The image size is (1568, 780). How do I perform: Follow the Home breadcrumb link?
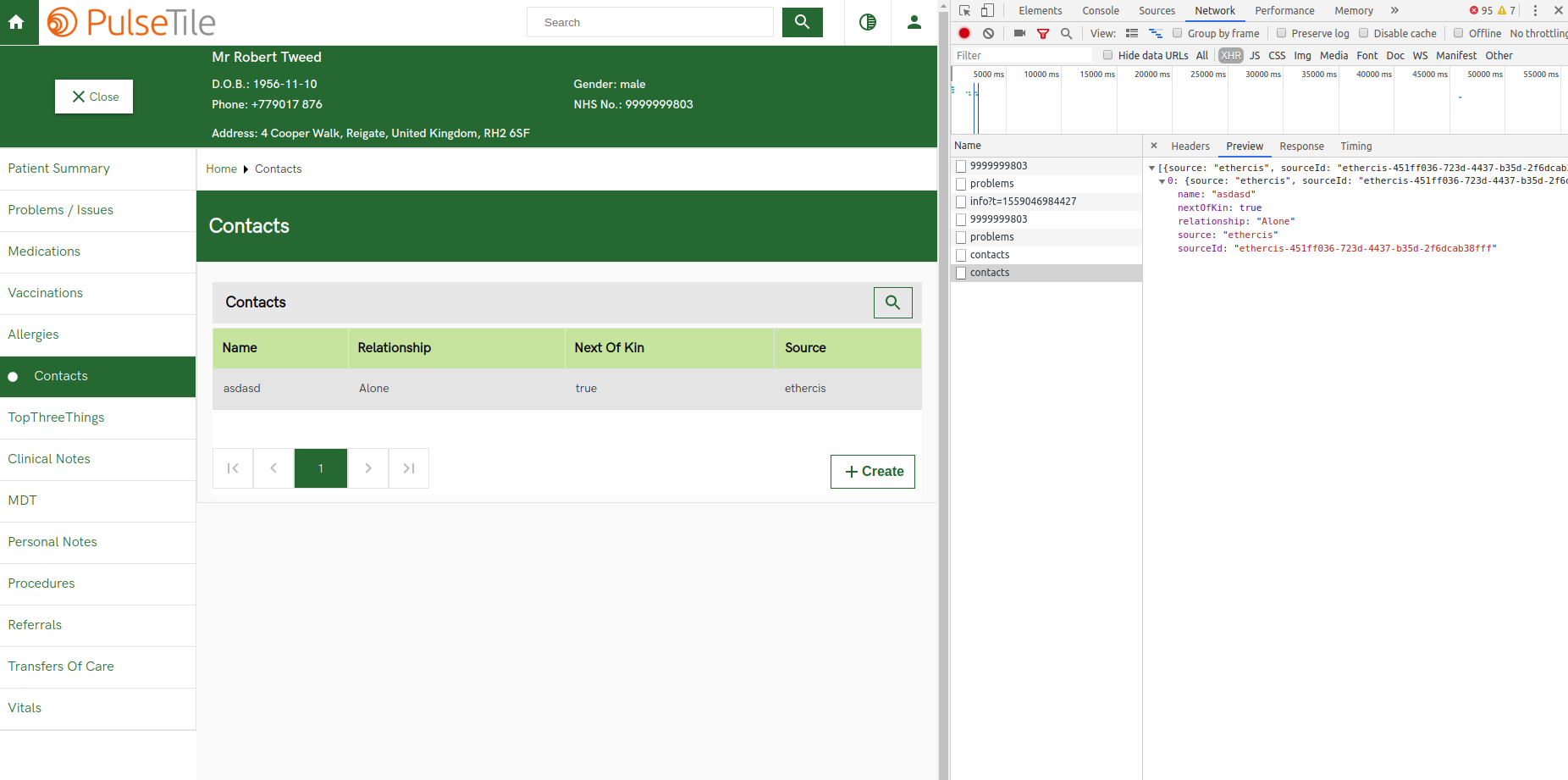point(221,169)
